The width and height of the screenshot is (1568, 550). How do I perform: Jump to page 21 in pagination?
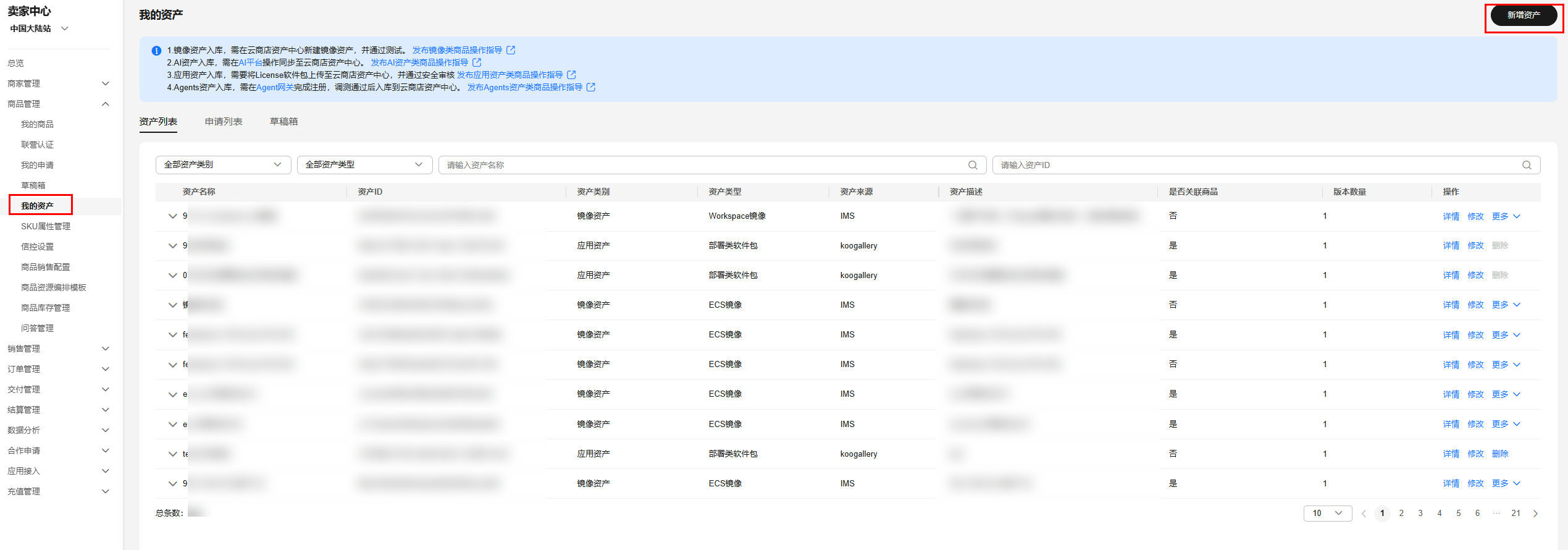[x=1516, y=514]
